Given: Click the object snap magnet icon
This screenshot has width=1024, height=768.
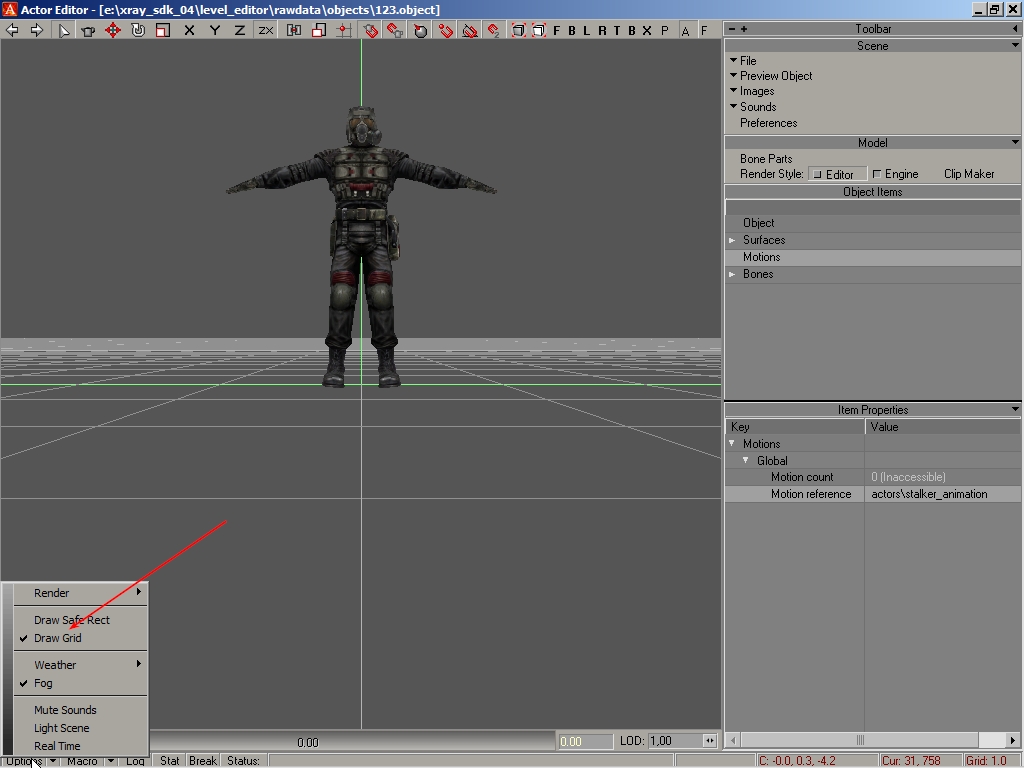Looking at the screenshot, I should [370, 30].
